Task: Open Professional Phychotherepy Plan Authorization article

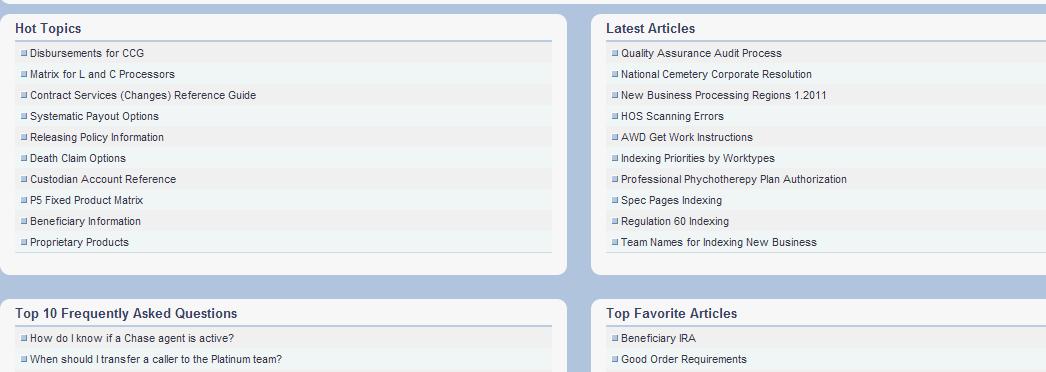Action: point(734,179)
